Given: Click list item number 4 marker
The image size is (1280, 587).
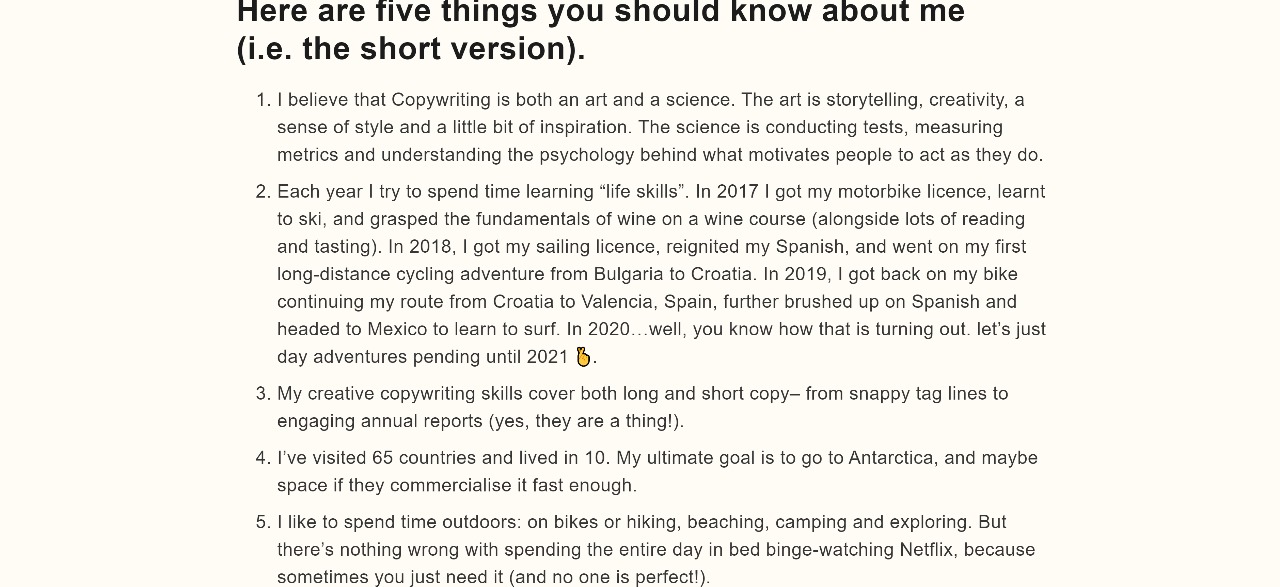Looking at the screenshot, I should 264,458.
